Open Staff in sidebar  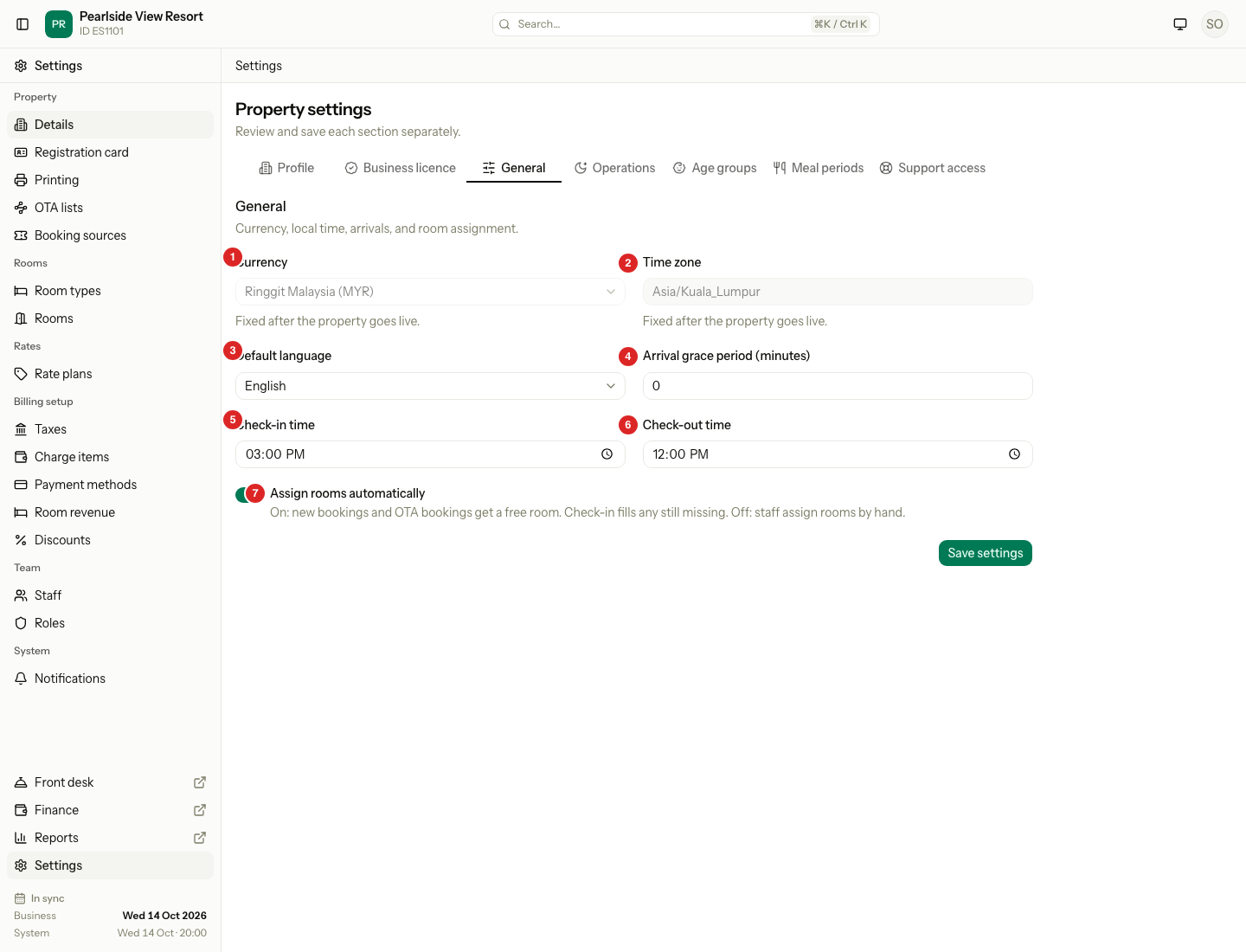tap(110, 595)
